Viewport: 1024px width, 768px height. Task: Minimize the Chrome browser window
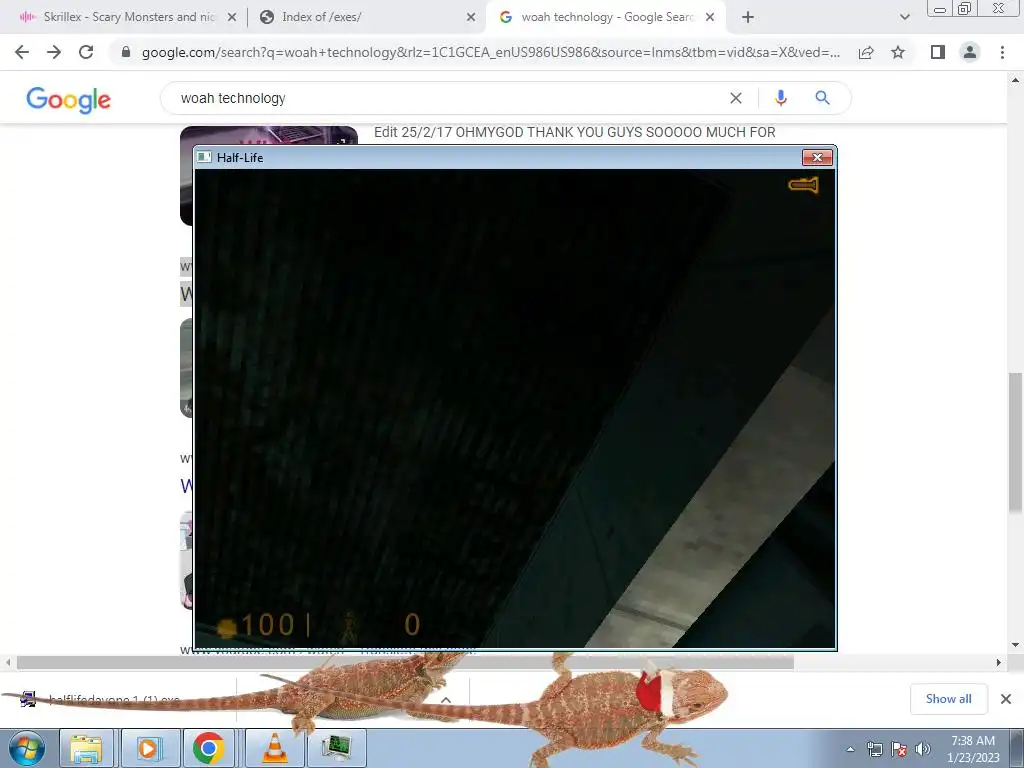pos(940,8)
